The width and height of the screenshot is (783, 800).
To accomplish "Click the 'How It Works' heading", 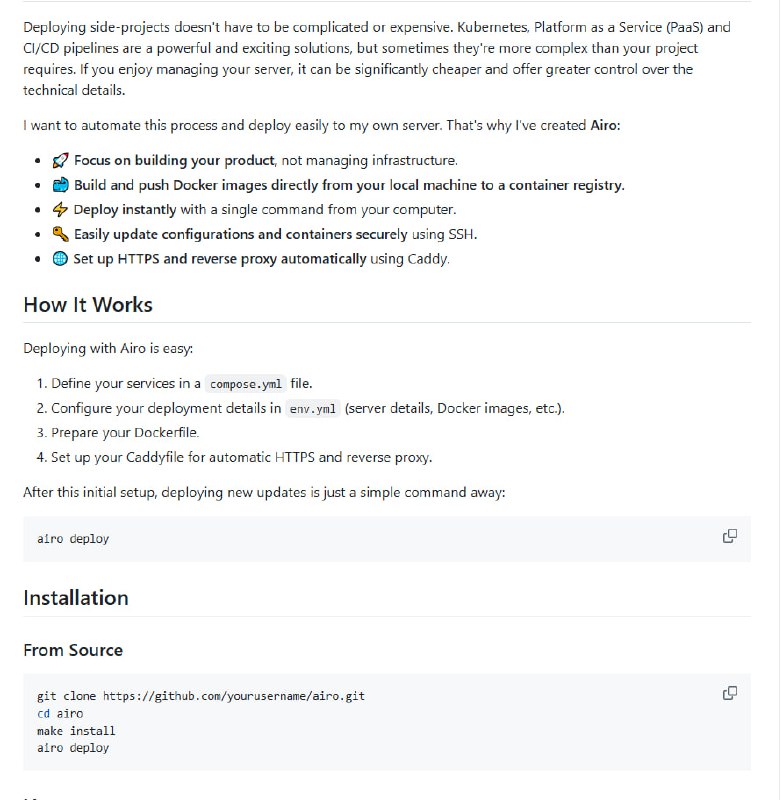I will pos(88,305).
